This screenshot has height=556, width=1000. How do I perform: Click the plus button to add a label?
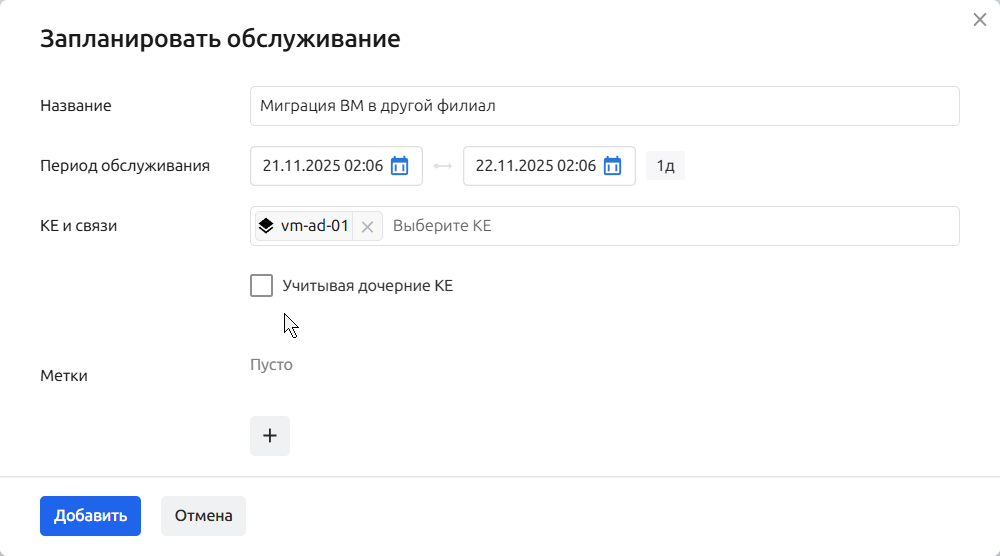(269, 436)
